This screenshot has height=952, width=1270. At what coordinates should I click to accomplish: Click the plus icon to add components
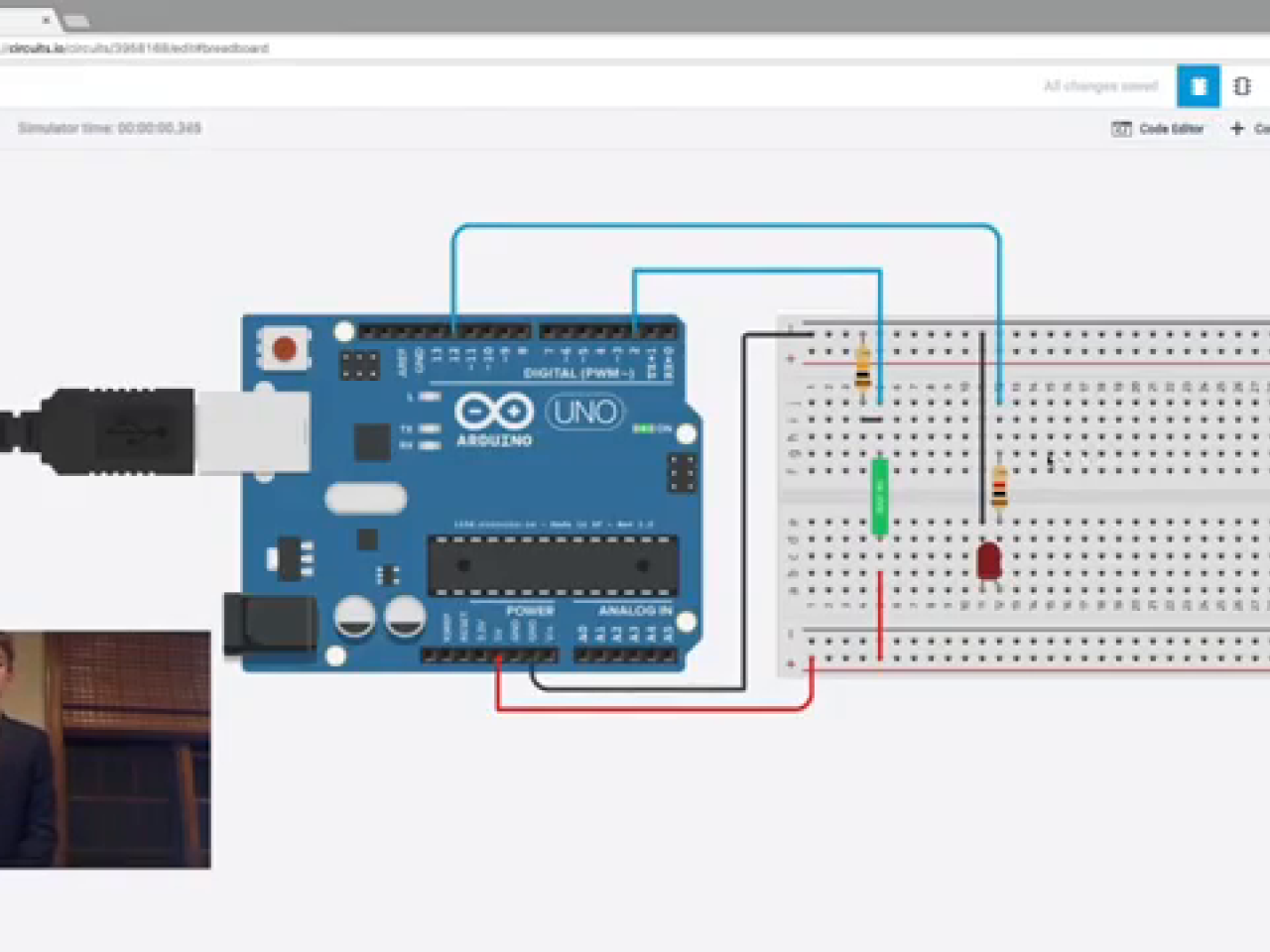point(1237,129)
